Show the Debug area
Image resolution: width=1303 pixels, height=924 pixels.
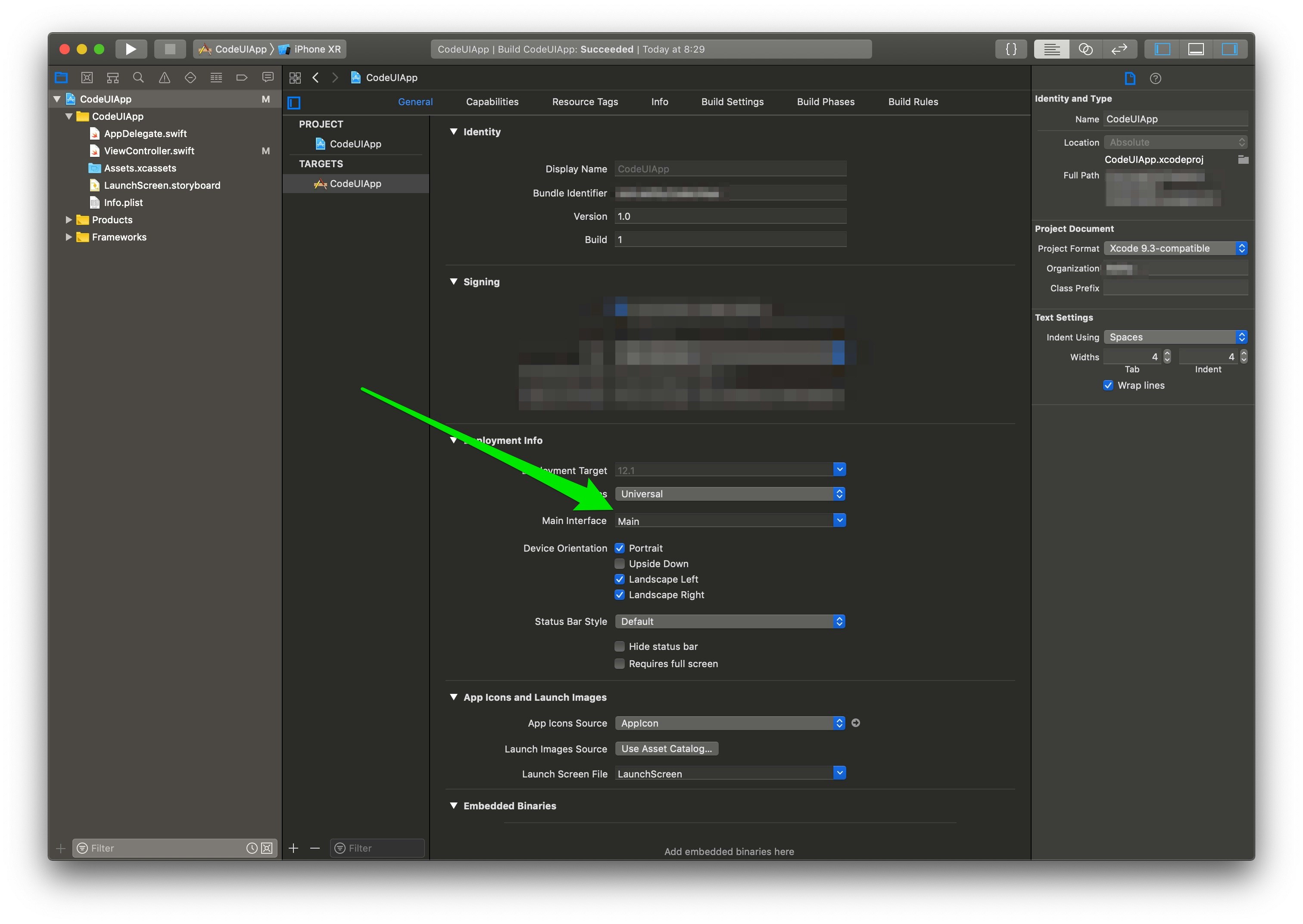coord(1196,49)
